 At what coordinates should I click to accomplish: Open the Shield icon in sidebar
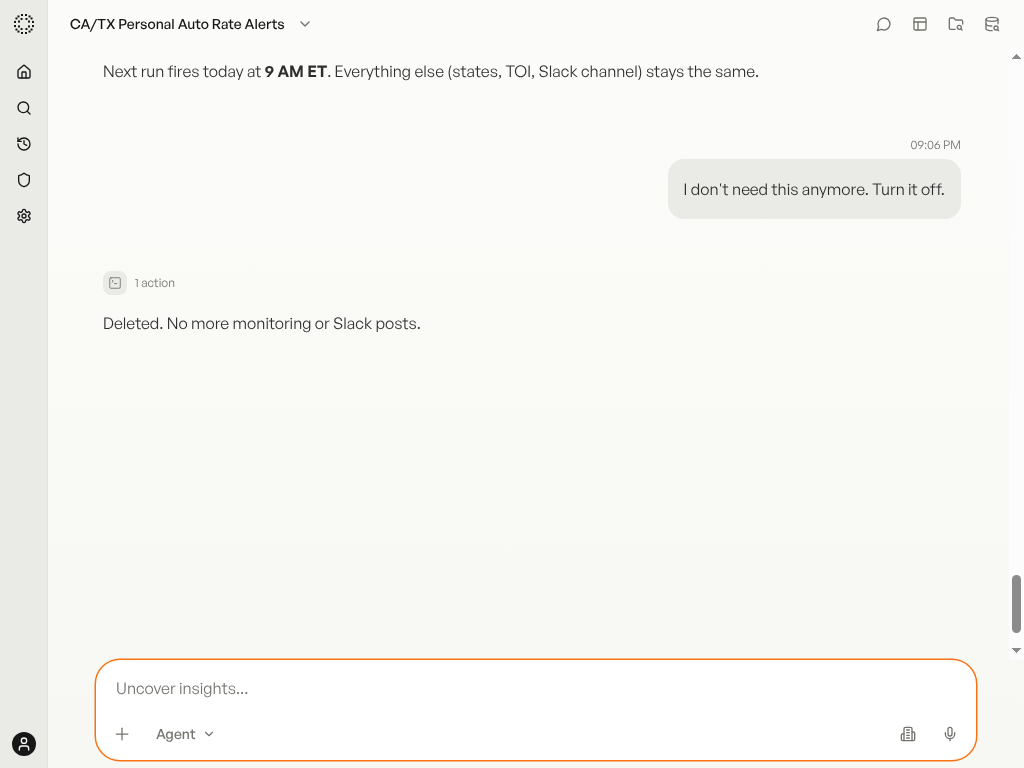[x=24, y=180]
